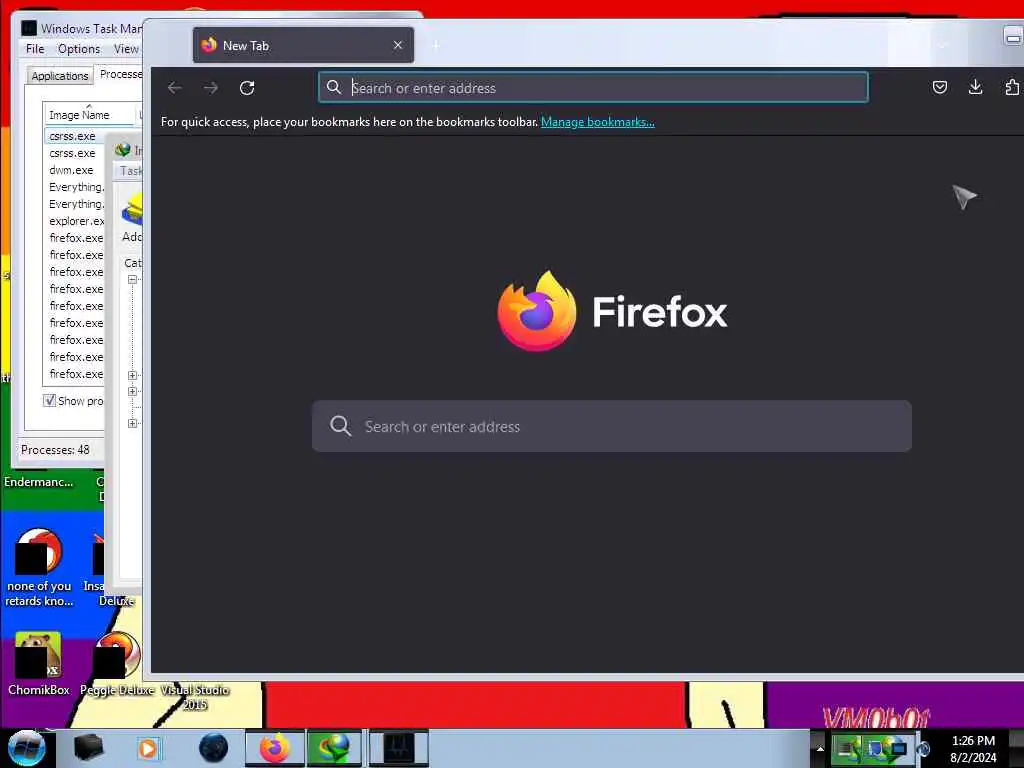Image resolution: width=1024 pixels, height=768 pixels.
Task: Show hidden system tray icons
Action: click(820, 748)
